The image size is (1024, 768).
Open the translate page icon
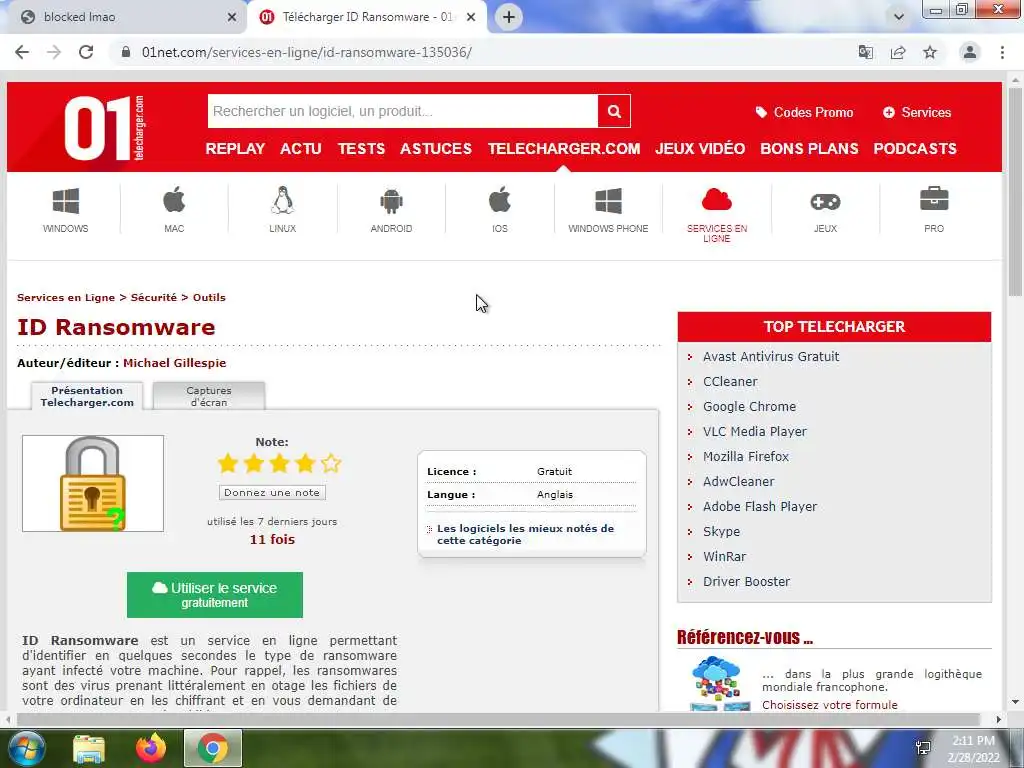[866, 52]
